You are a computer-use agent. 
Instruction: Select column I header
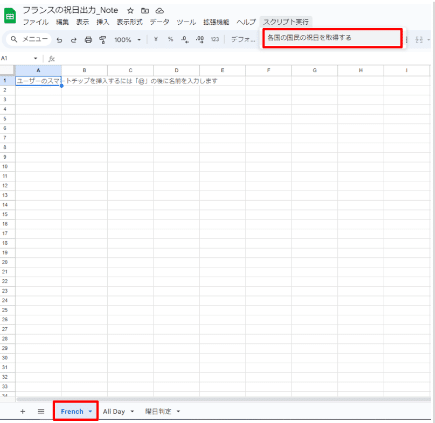[406, 70]
